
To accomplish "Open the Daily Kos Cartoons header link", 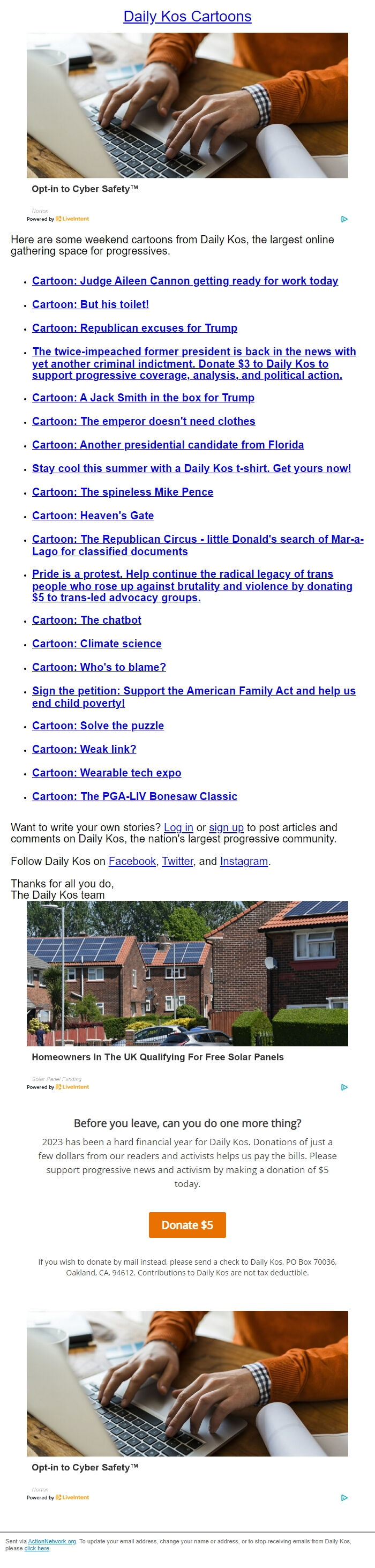I will click(x=187, y=17).
